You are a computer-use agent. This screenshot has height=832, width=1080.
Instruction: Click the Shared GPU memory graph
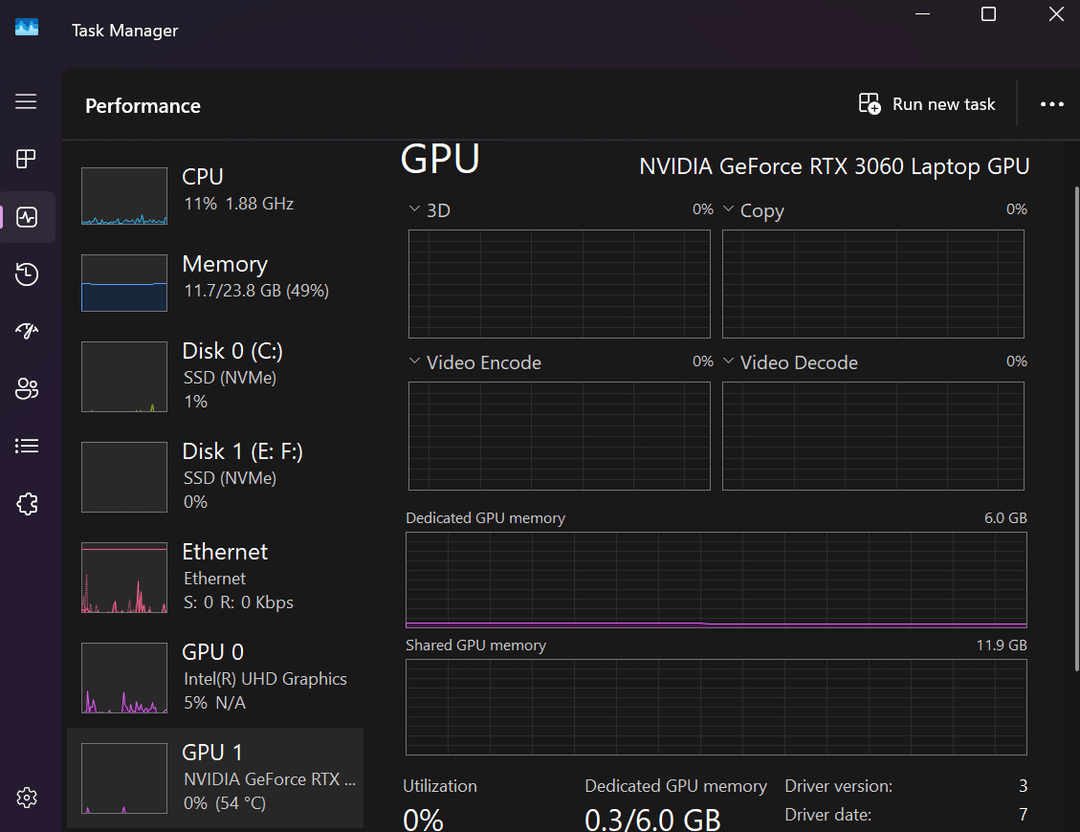pos(716,707)
